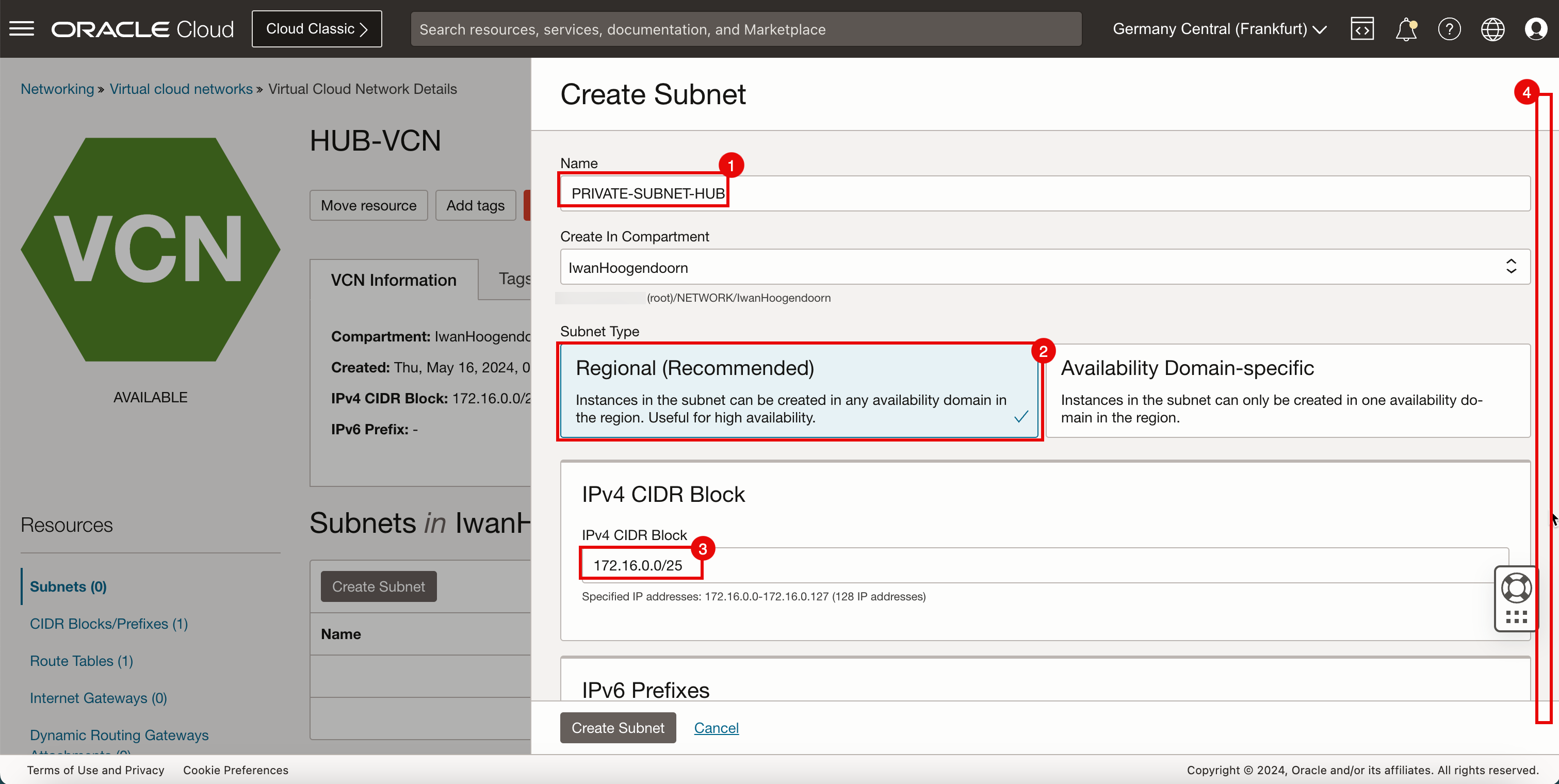Open the Route Tables resource link
Screen dimensions: 1559x784
tap(81, 660)
